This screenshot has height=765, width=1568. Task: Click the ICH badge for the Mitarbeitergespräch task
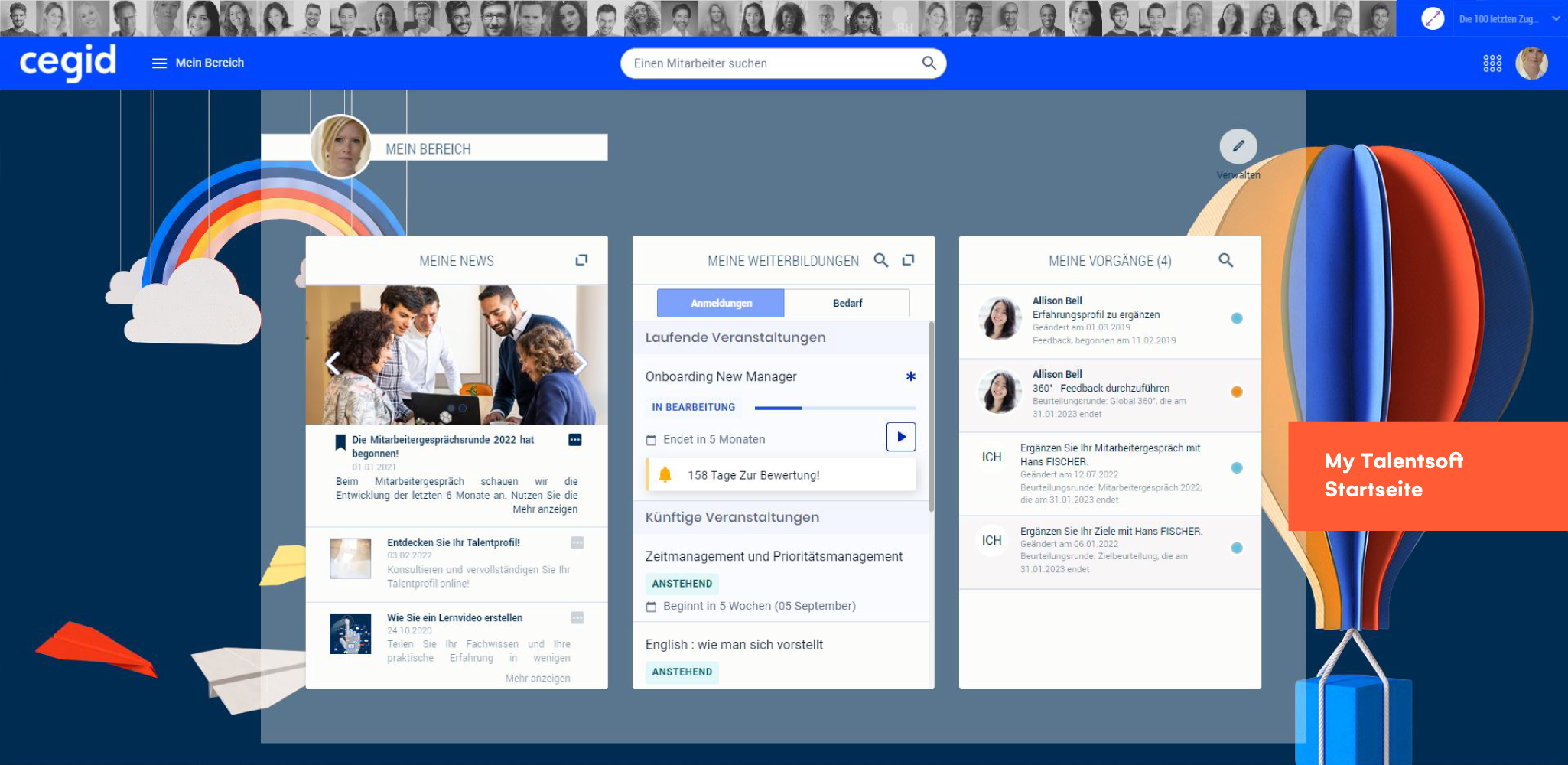(x=992, y=457)
